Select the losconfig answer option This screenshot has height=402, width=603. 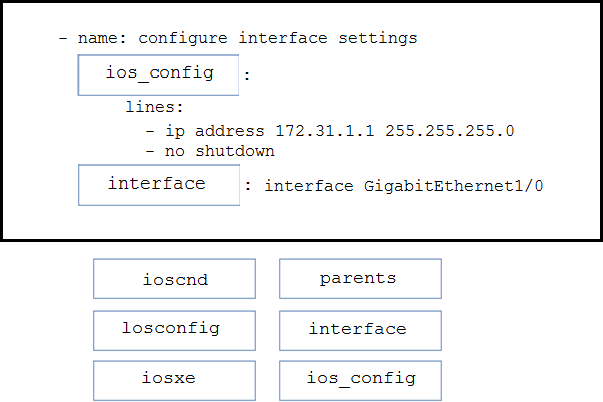[174, 329]
